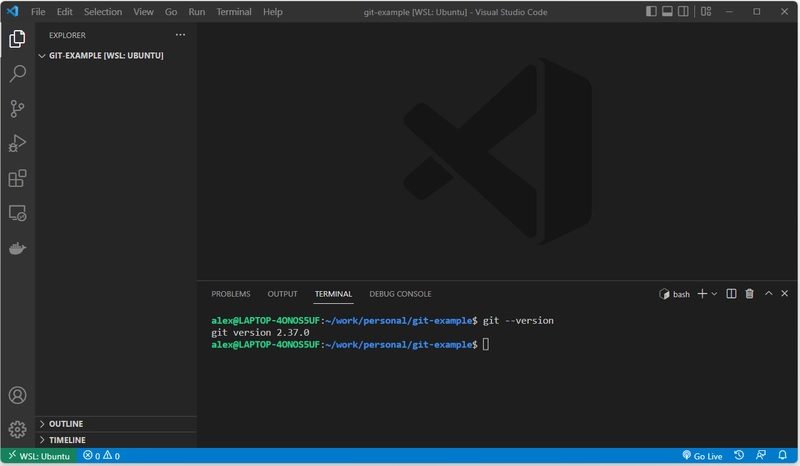Open notifications bell icon
800x466 pixels.
[782, 455]
